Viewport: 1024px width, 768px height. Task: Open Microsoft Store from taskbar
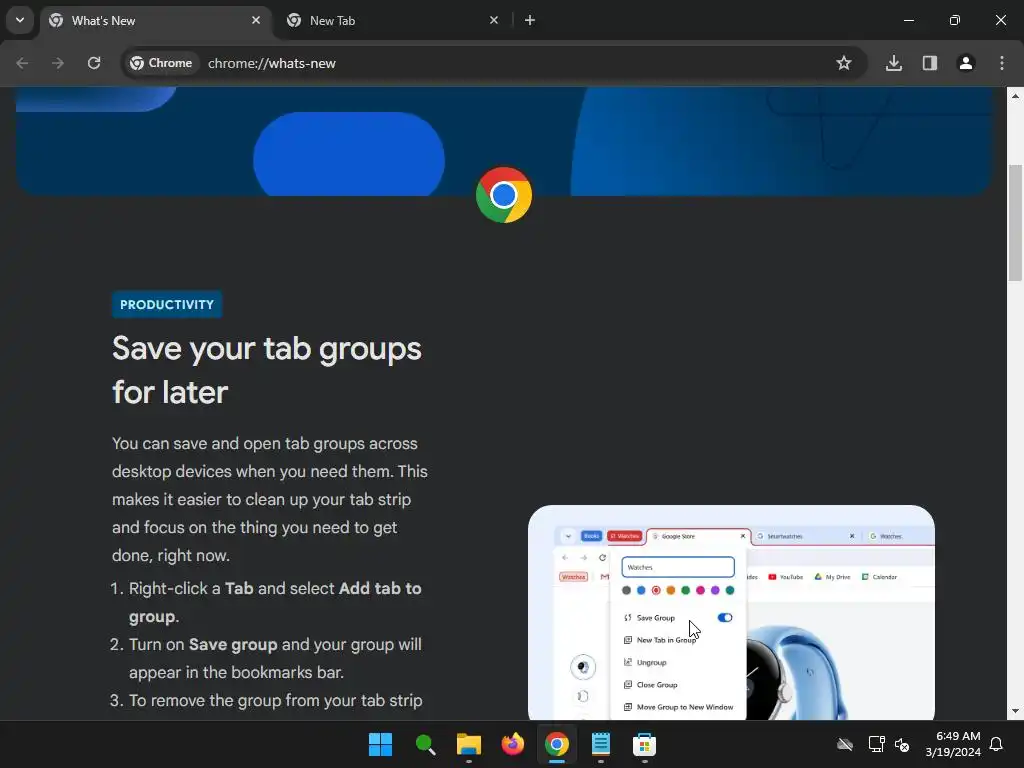(644, 744)
